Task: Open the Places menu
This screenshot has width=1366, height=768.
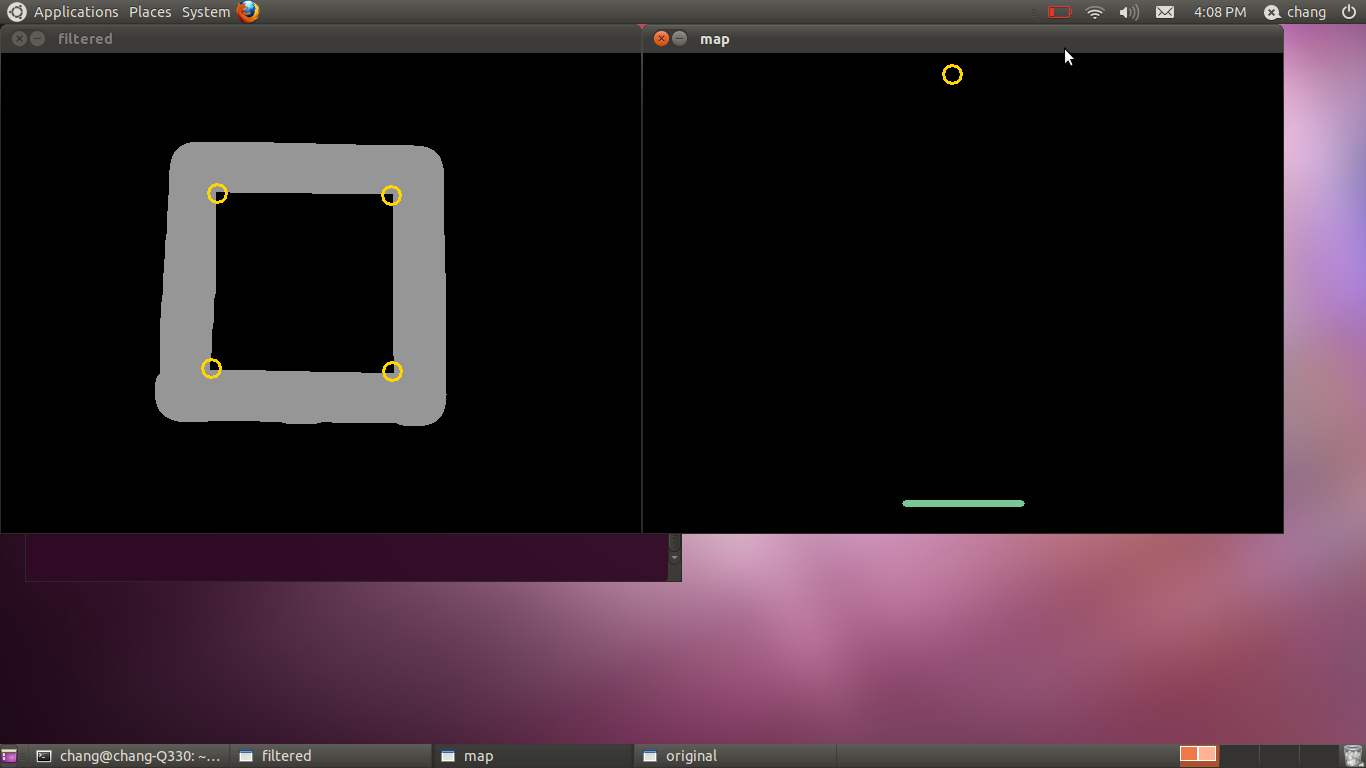Action: tap(150, 12)
